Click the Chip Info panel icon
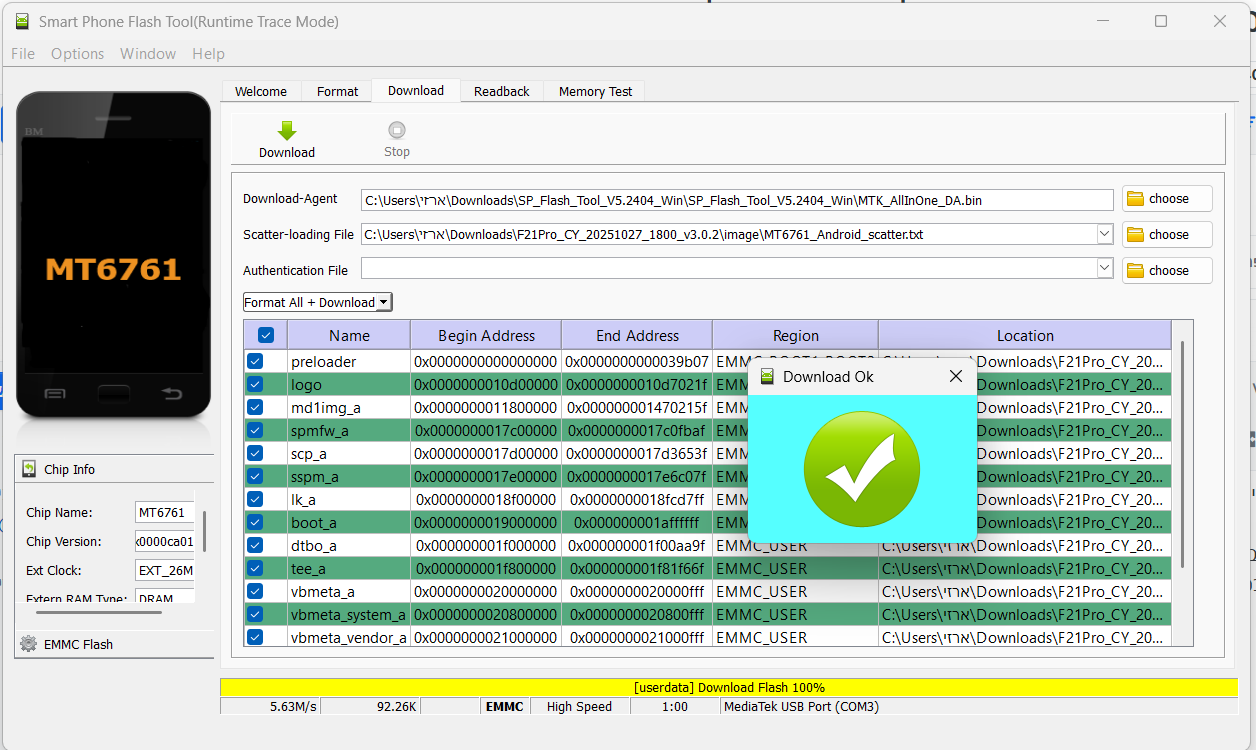The height and width of the screenshot is (750, 1256). point(29,469)
